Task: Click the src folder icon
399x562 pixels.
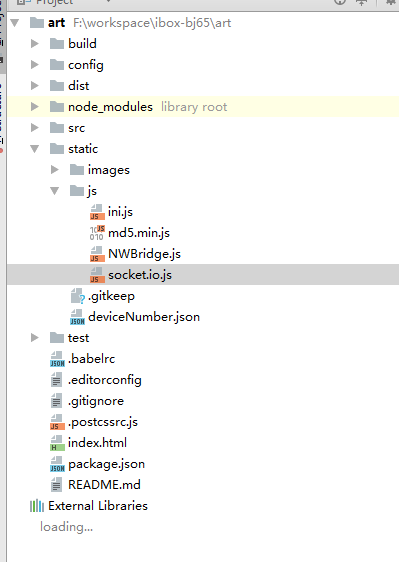Action: [57, 128]
